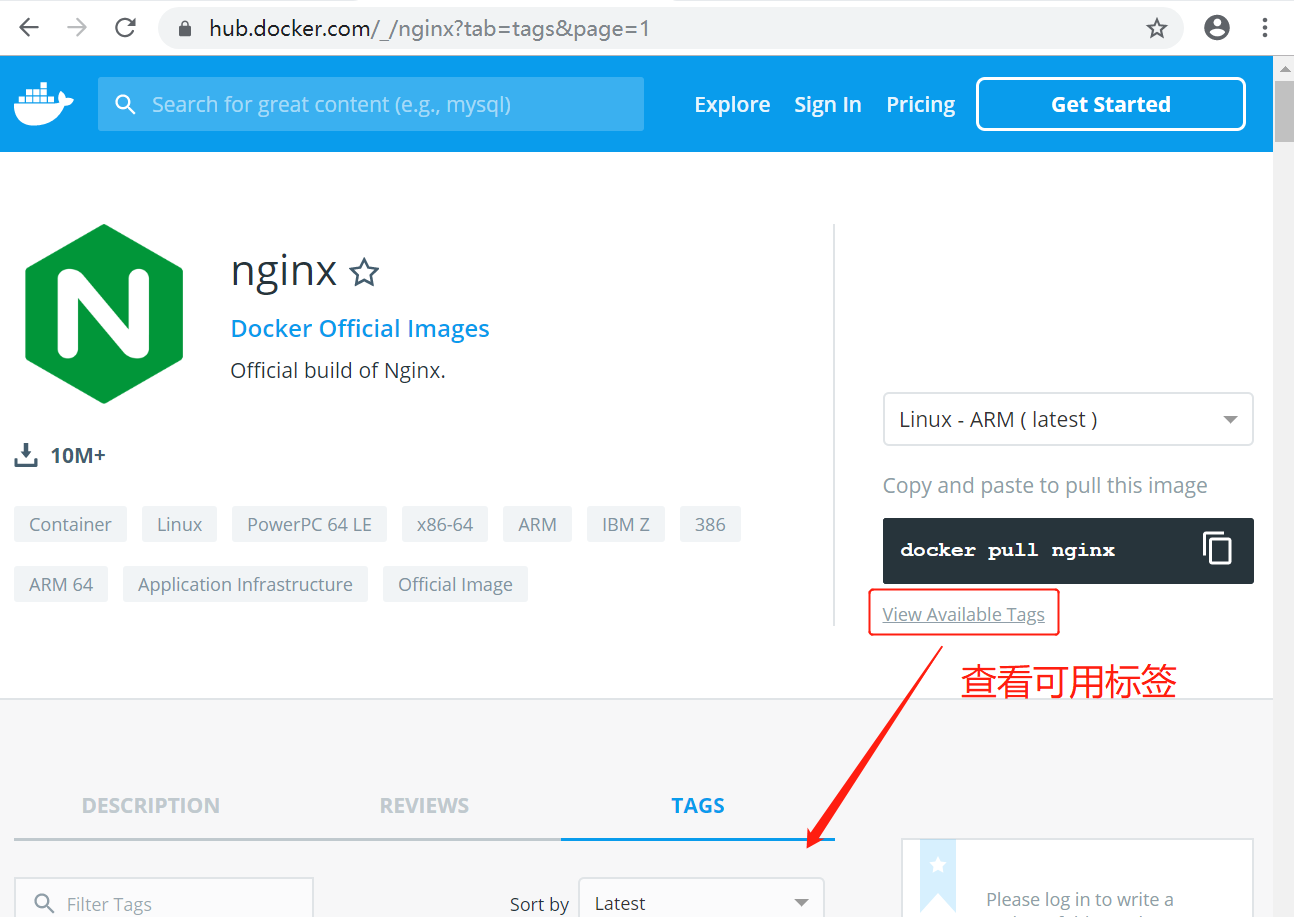Click the Copy and paste to pull text
This screenshot has width=1294, height=917.
click(1045, 486)
